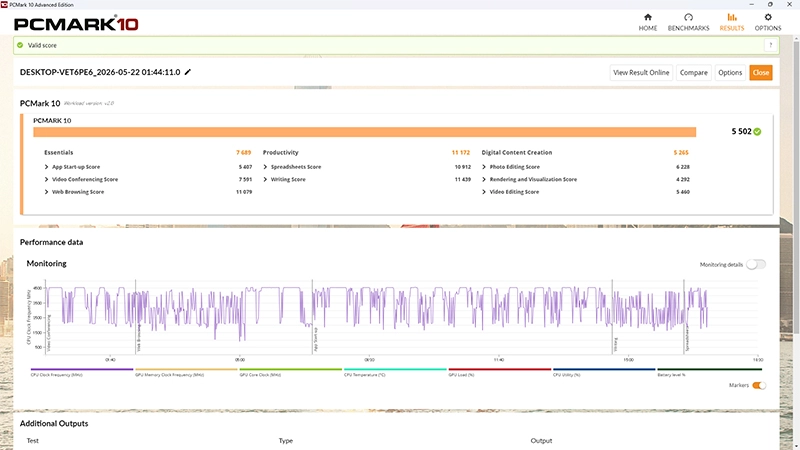Click the PCMark 10 logo
Viewport: 800px width, 450px height.
point(76,23)
